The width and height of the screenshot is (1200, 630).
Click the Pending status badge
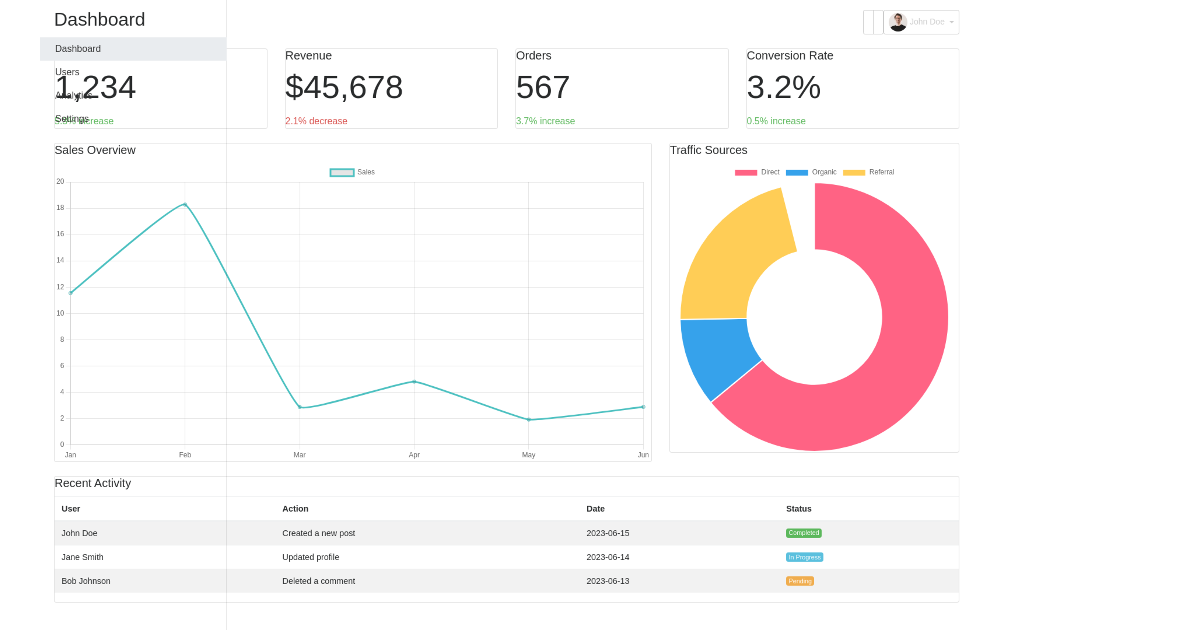pos(799,580)
